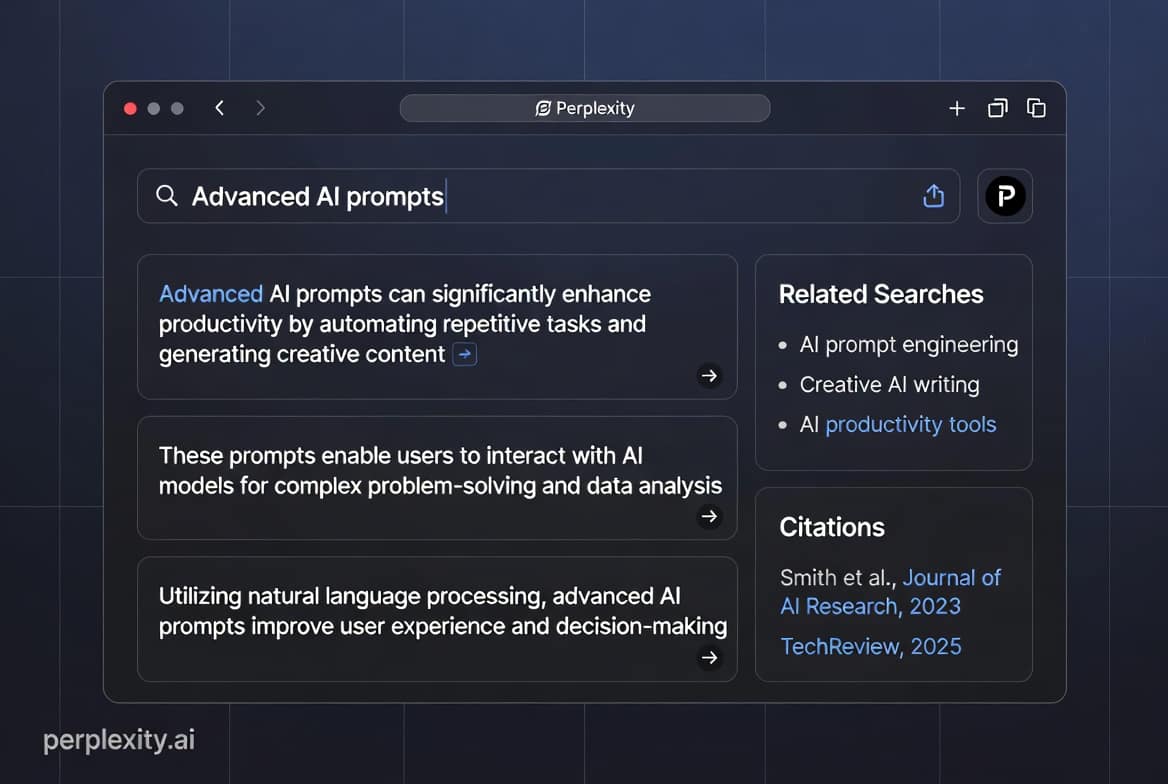
Task: Navigate forward with the right arrow
Action: tap(260, 108)
